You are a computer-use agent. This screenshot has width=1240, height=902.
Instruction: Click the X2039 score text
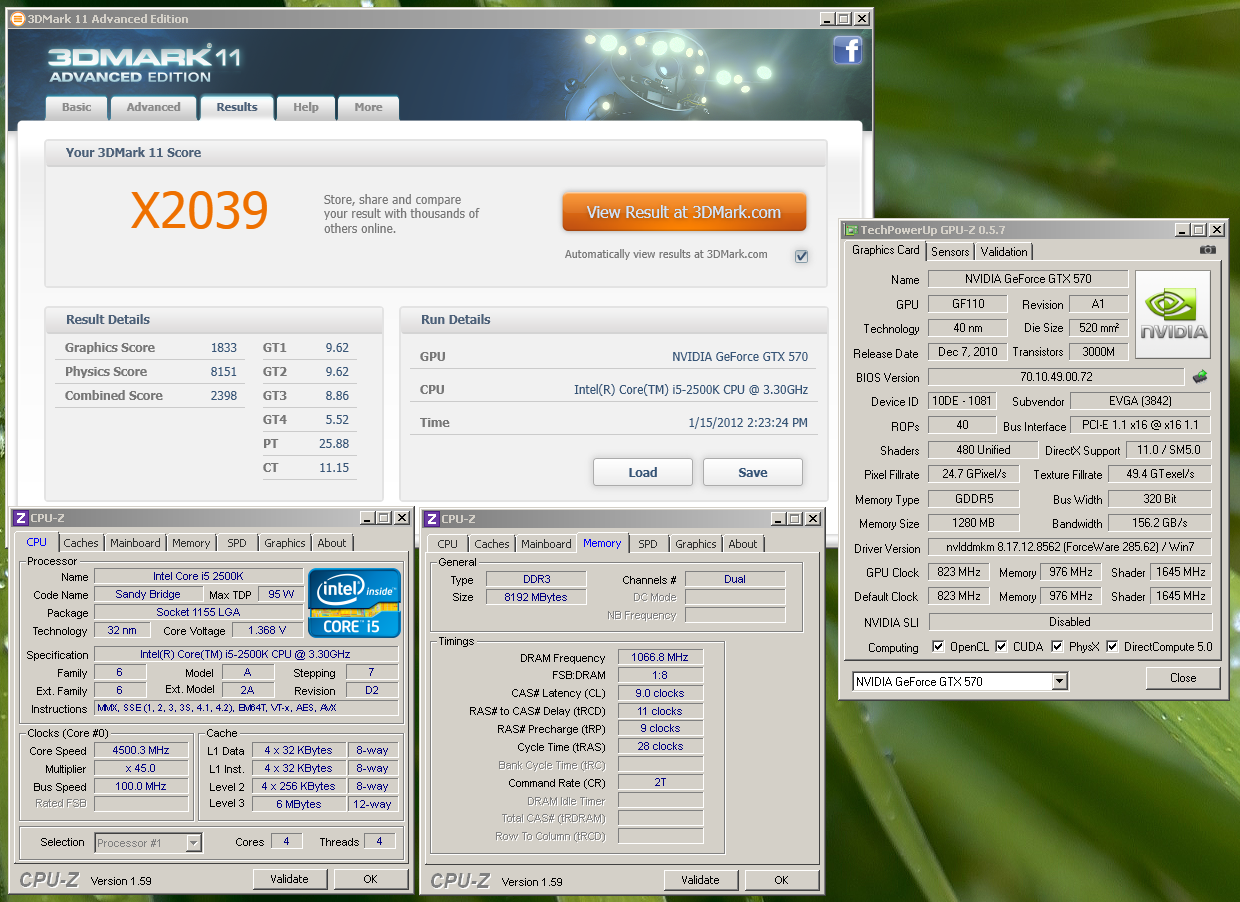[x=200, y=211]
